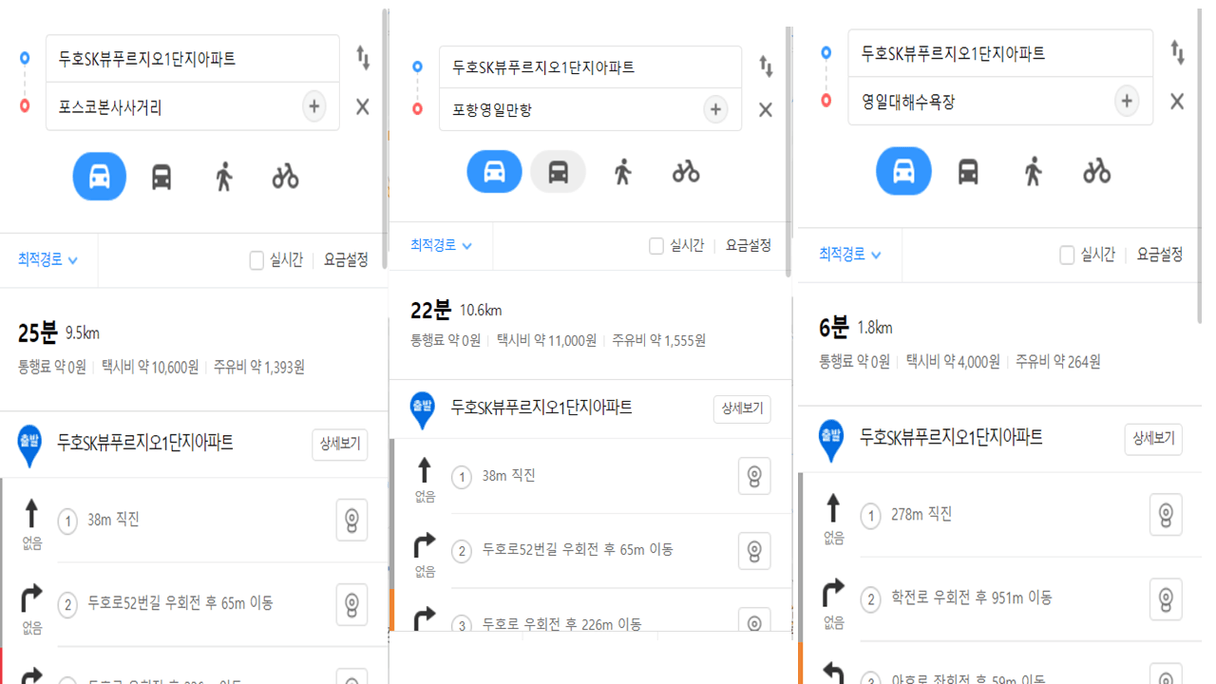Edit start field above 포항영일만항
Viewport: 1216px width, 684px height.
click(x=590, y=67)
